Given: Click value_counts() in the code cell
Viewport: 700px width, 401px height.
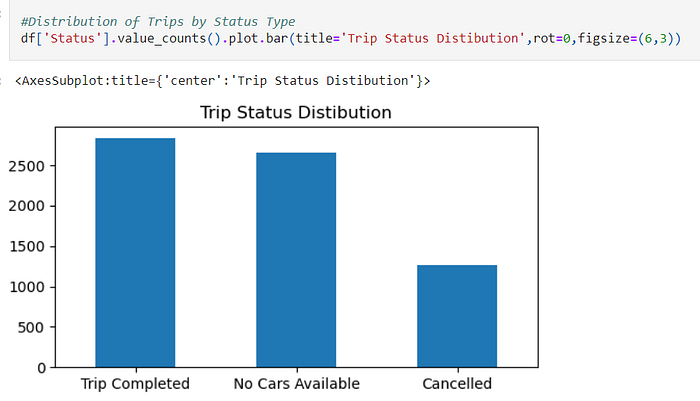Looking at the screenshot, I should click(168, 38).
